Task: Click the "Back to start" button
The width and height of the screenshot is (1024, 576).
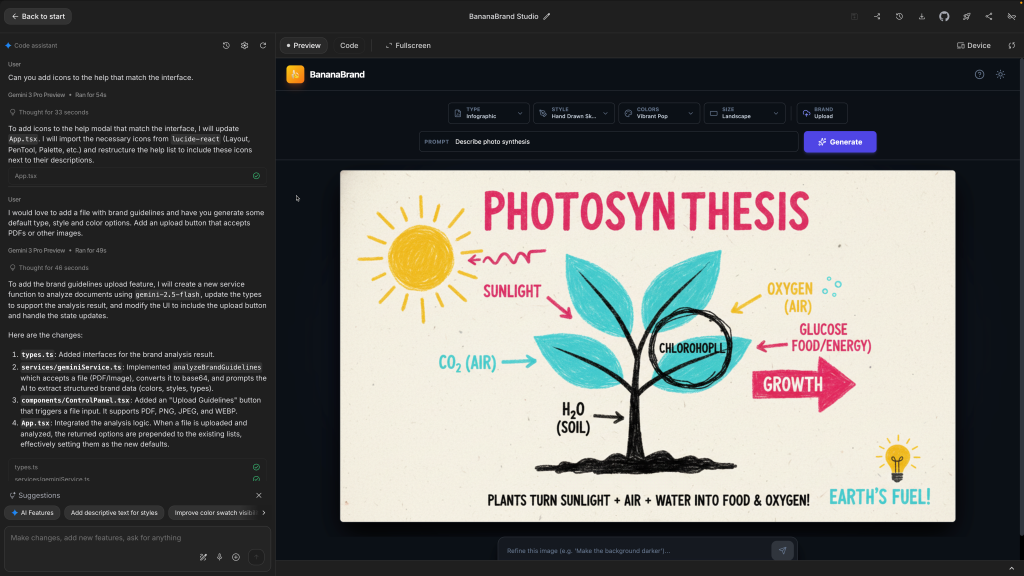Action: pyautogui.click(x=37, y=17)
